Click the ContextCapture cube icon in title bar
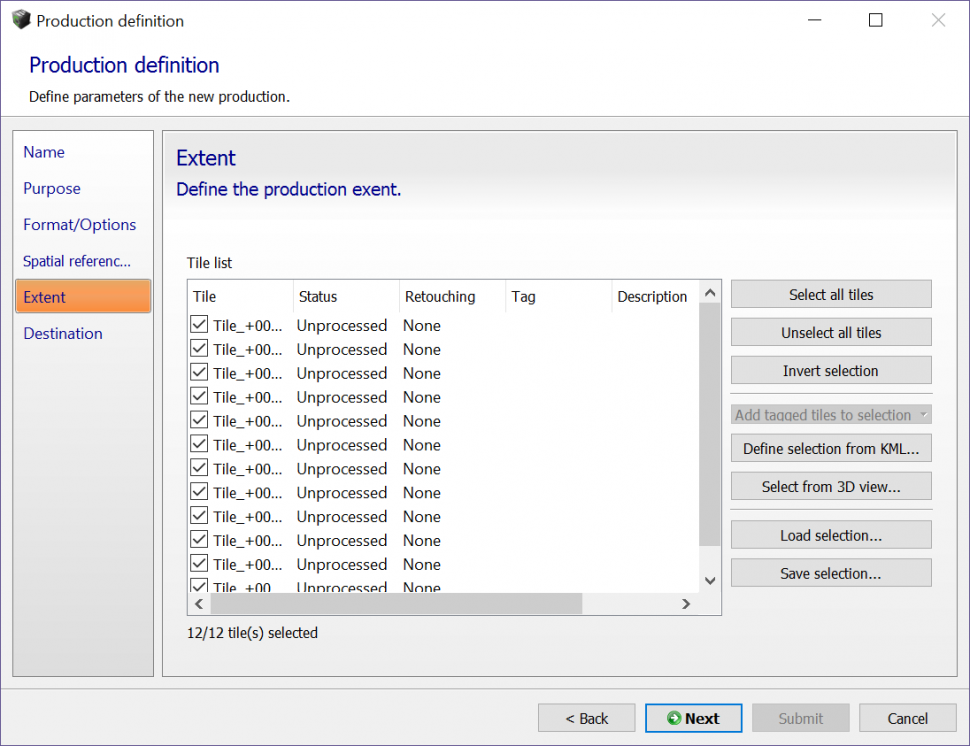970x746 pixels. pos(21,20)
